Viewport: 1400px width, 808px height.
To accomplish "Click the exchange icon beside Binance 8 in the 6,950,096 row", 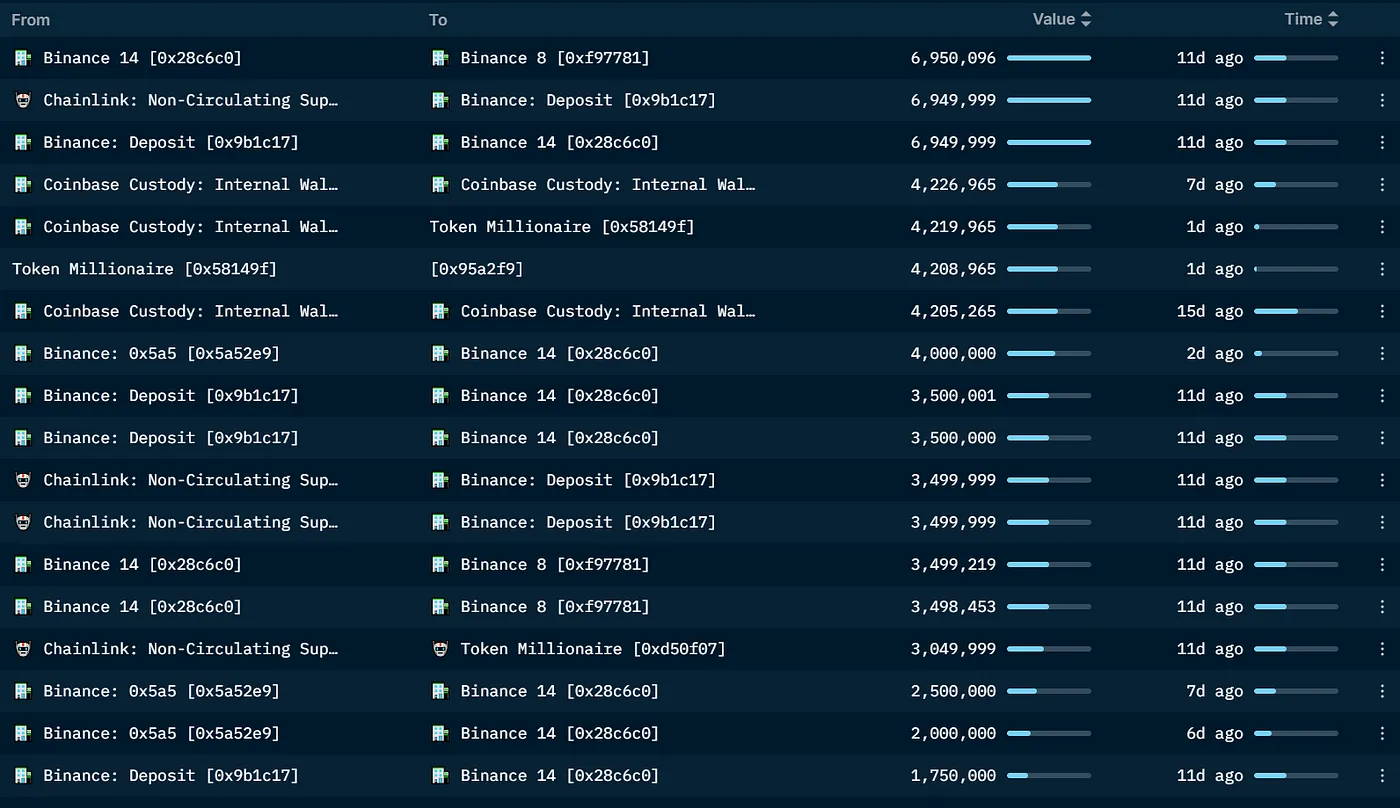I will pos(440,58).
